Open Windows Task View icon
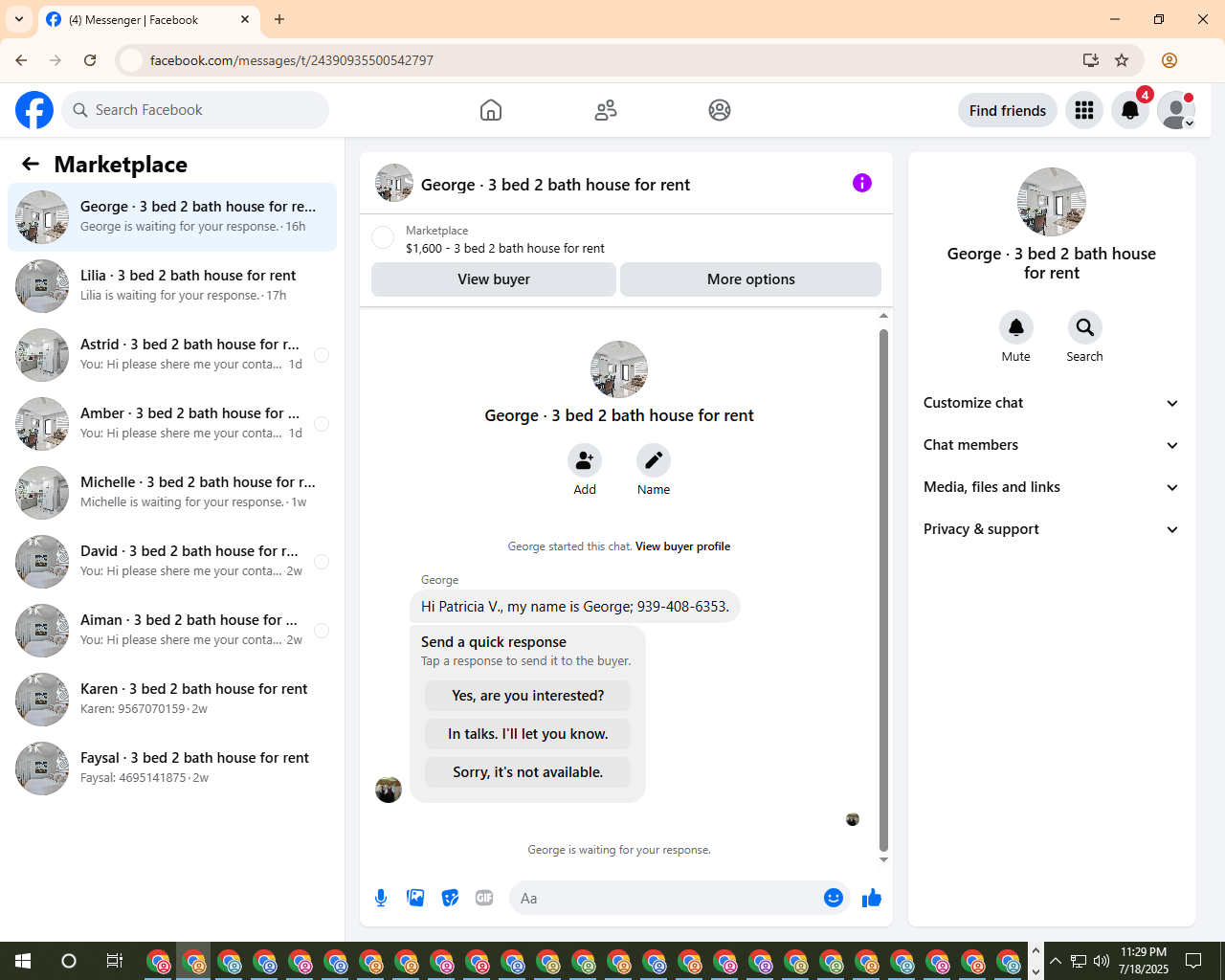 114,961
